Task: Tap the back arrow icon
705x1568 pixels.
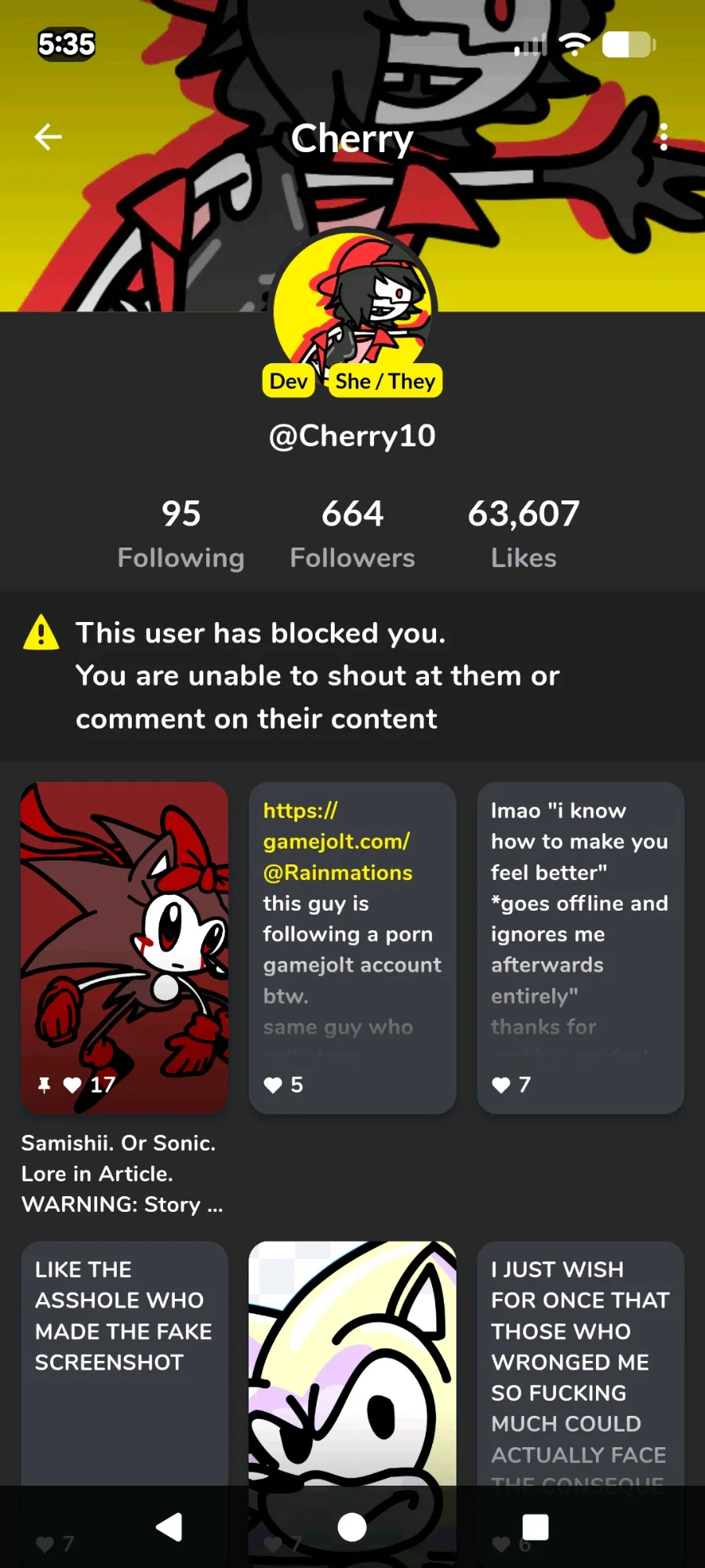Action: tap(48, 137)
